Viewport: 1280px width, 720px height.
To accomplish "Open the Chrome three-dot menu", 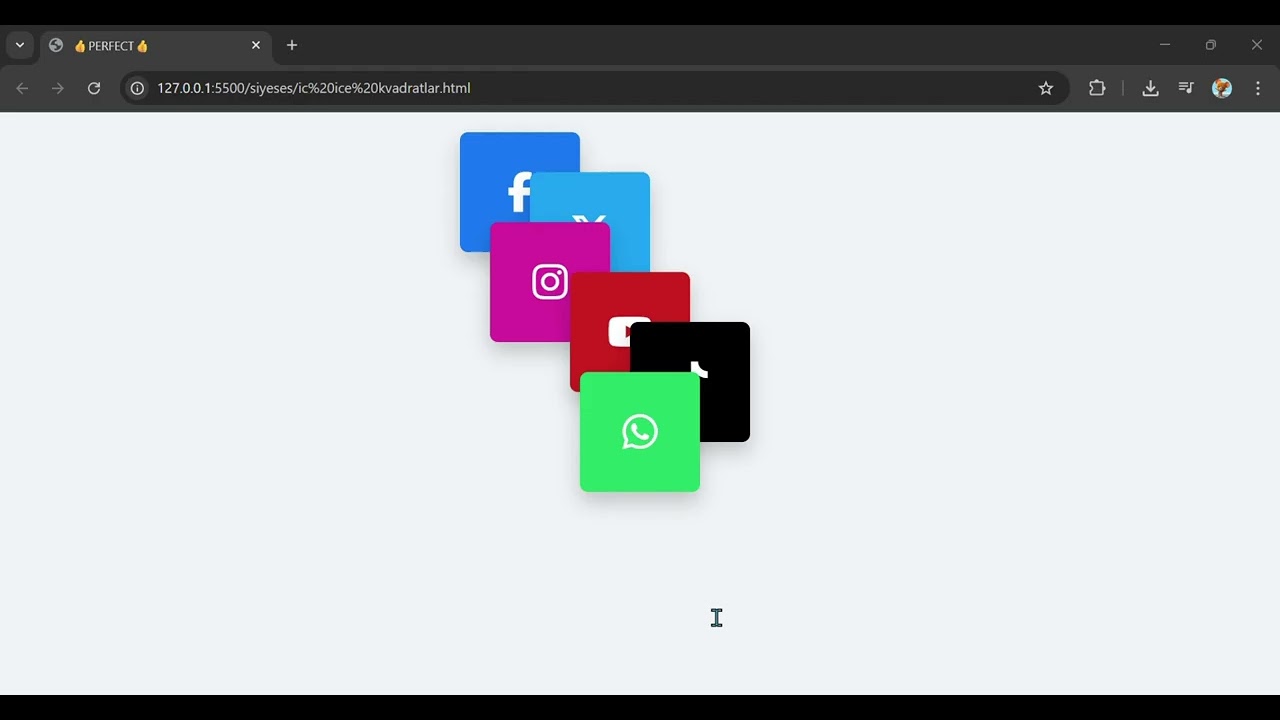I will pyautogui.click(x=1258, y=88).
